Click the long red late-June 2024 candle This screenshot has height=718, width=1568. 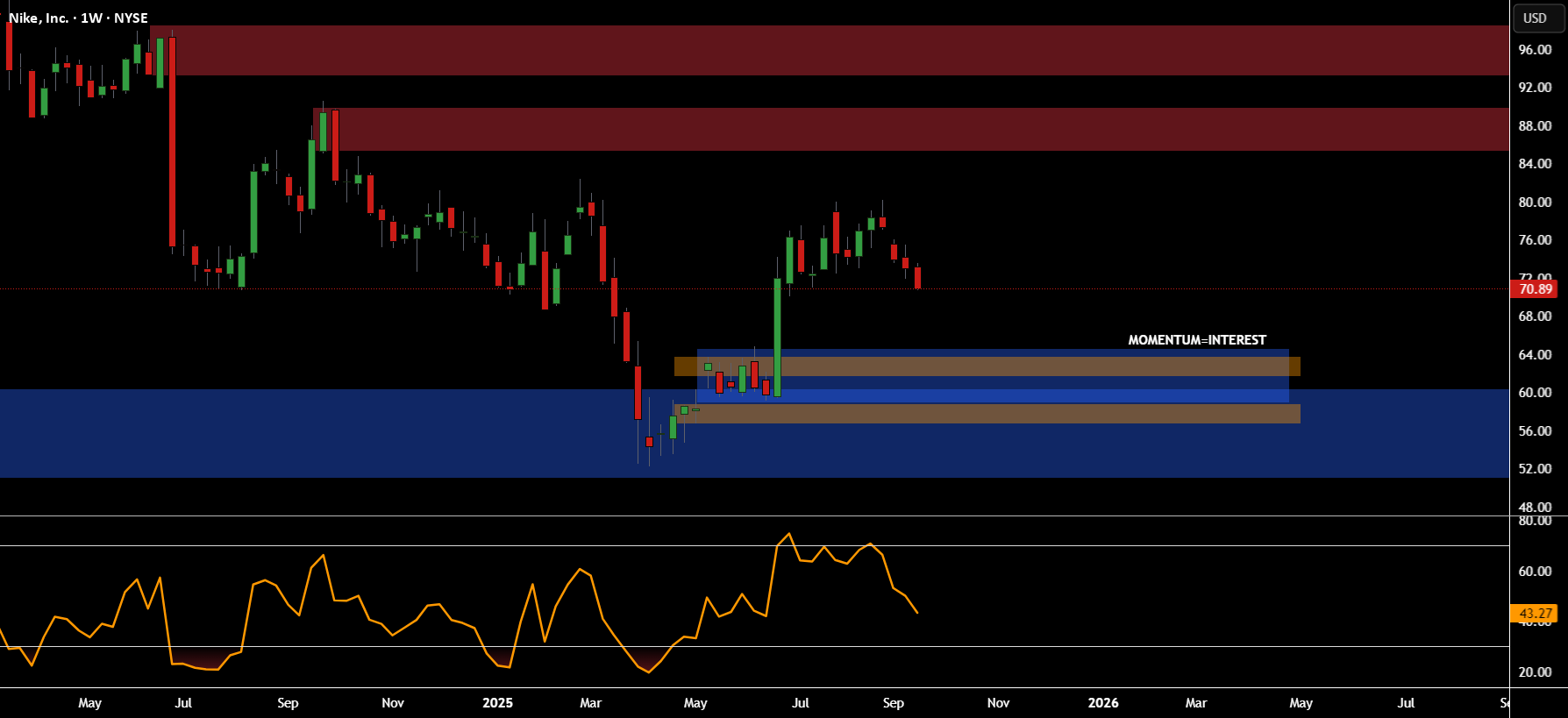coord(172,142)
